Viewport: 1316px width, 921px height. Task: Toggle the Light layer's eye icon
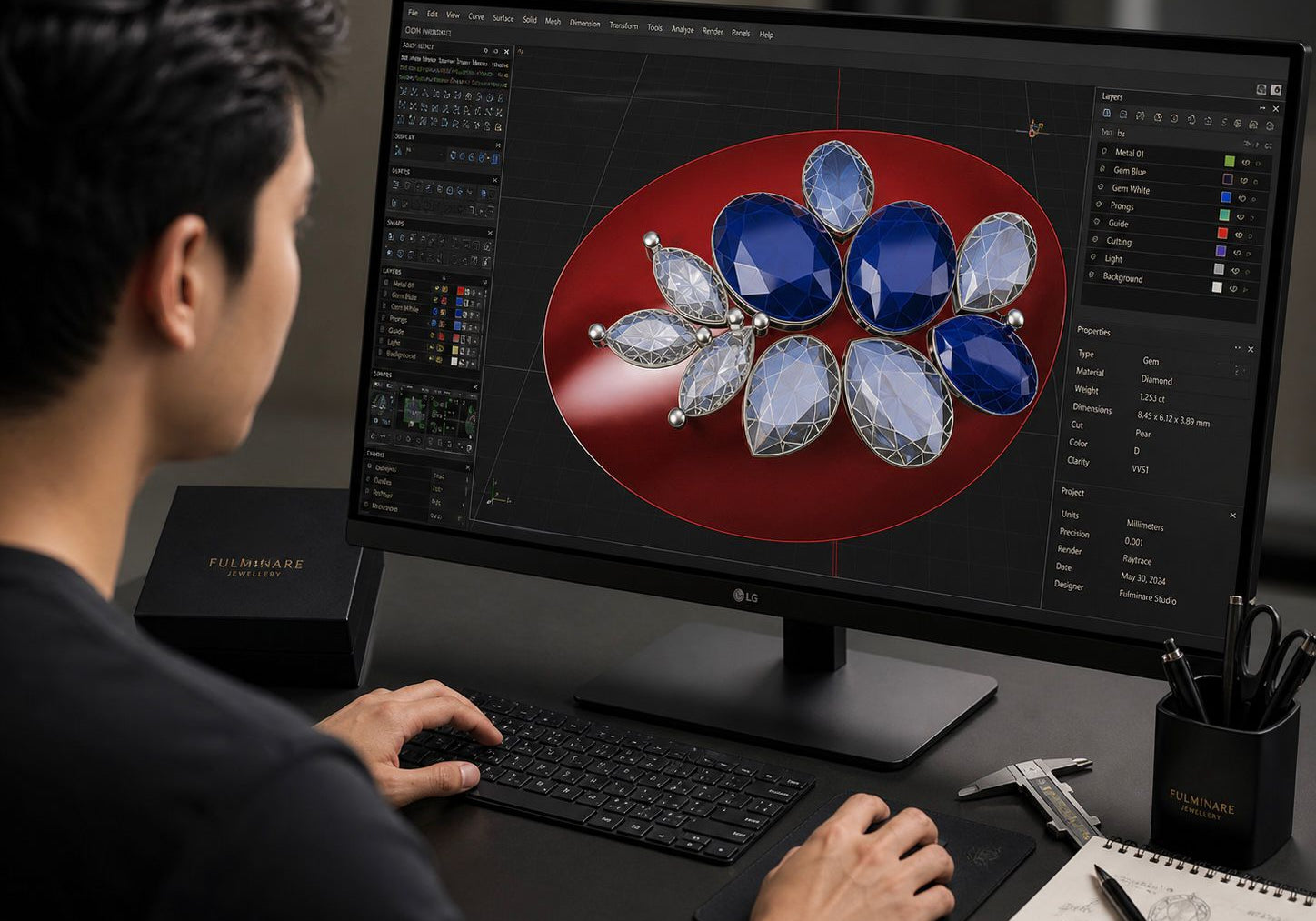[x=1235, y=271]
